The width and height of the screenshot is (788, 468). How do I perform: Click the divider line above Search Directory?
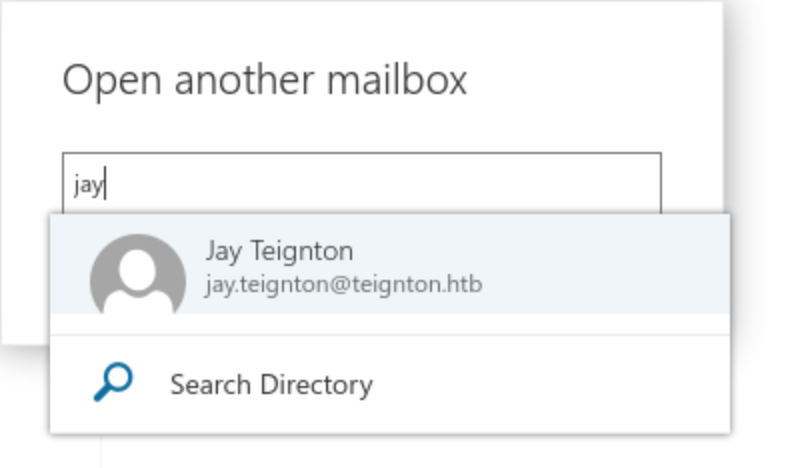tap(390, 335)
